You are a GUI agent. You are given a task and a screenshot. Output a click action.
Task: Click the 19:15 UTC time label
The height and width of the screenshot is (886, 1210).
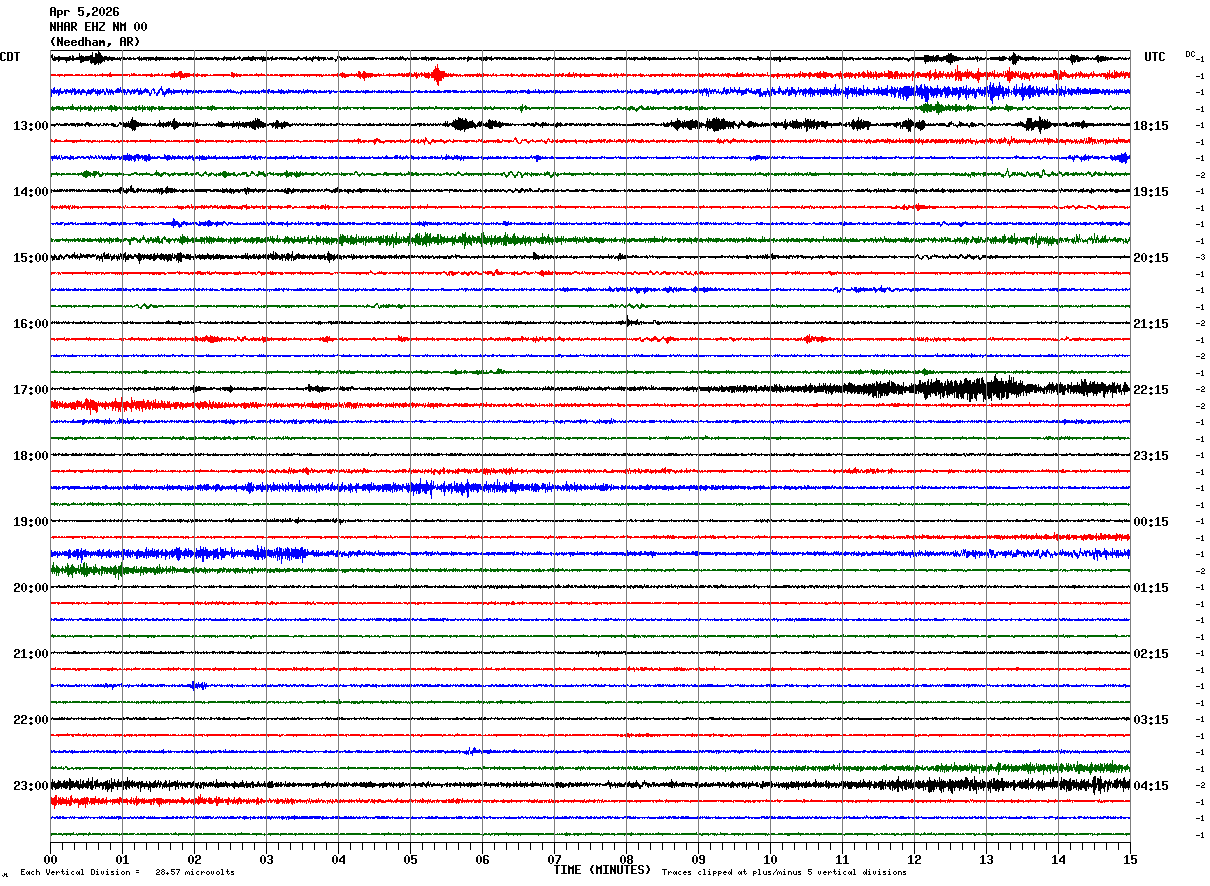tap(1151, 192)
